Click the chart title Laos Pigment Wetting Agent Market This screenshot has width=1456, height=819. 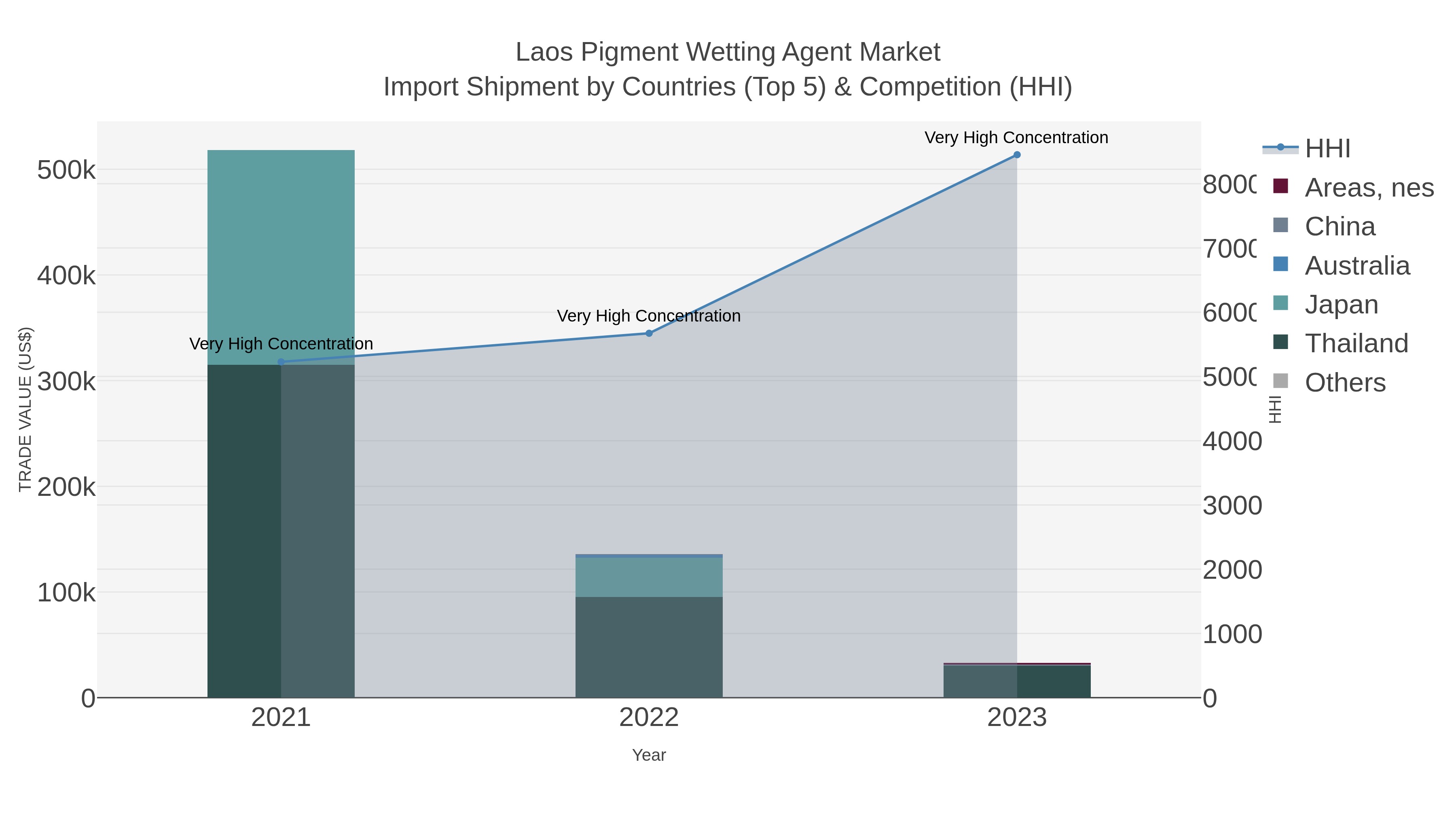pyautogui.click(x=728, y=52)
